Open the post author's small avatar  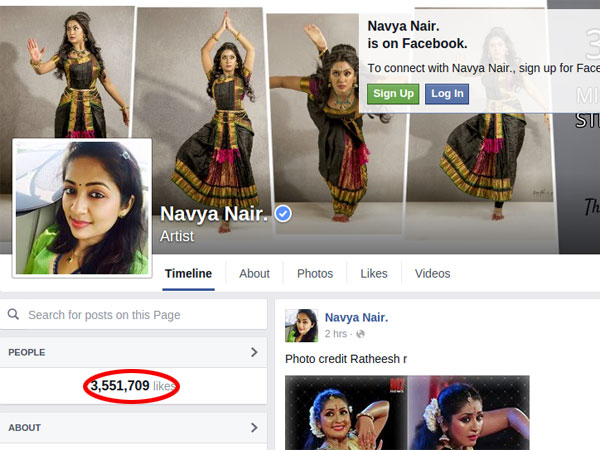click(302, 325)
